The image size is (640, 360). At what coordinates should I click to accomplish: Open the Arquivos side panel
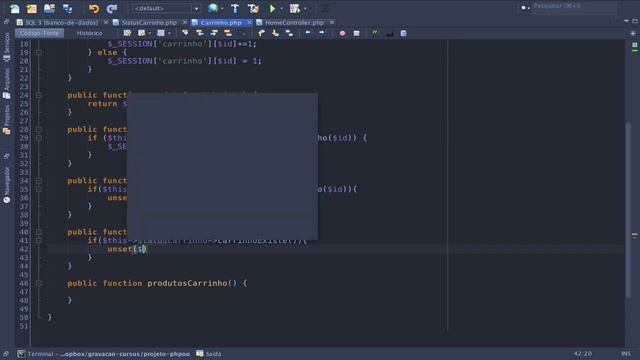(7, 83)
